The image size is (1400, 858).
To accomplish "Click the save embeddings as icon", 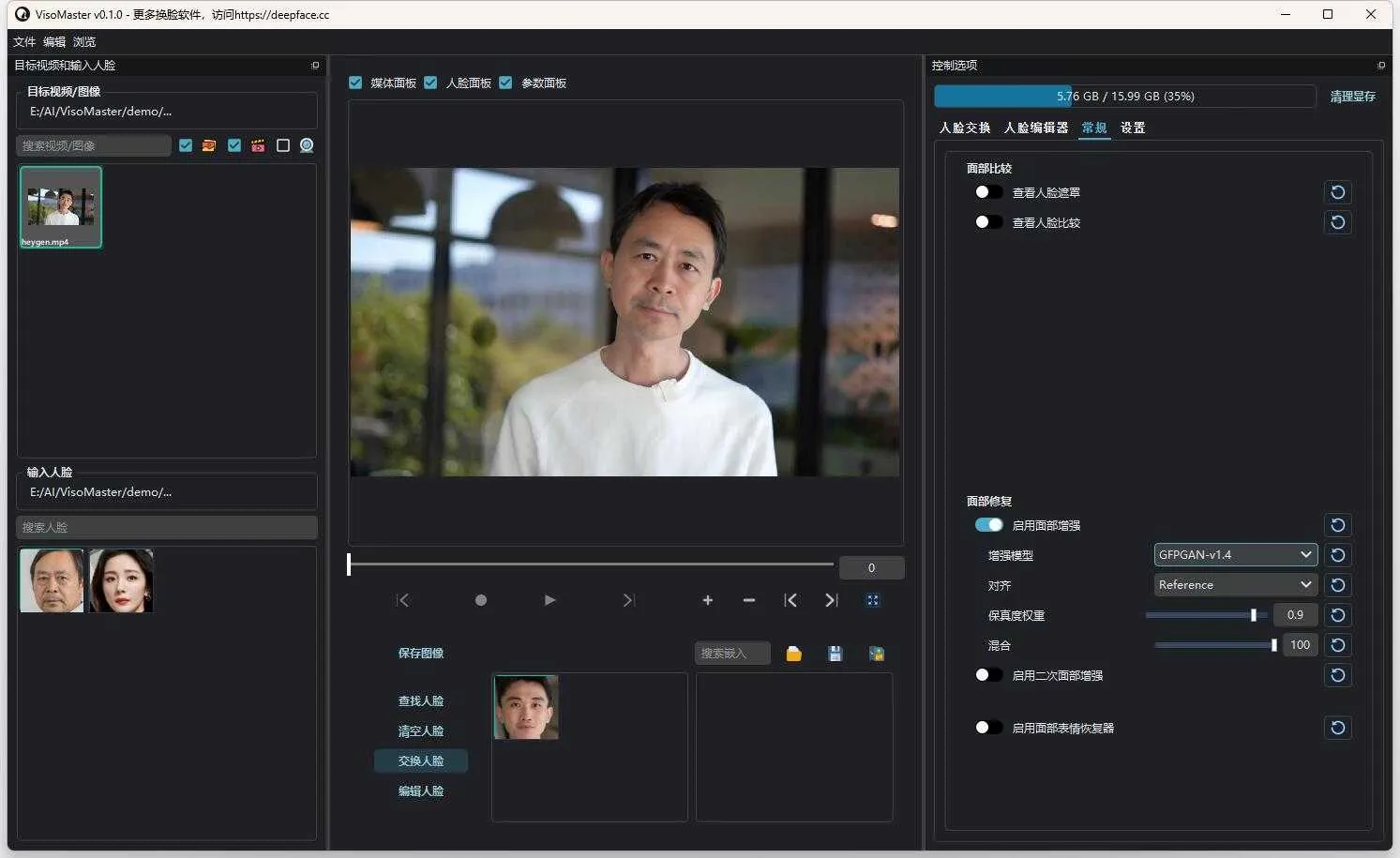I will [877, 654].
